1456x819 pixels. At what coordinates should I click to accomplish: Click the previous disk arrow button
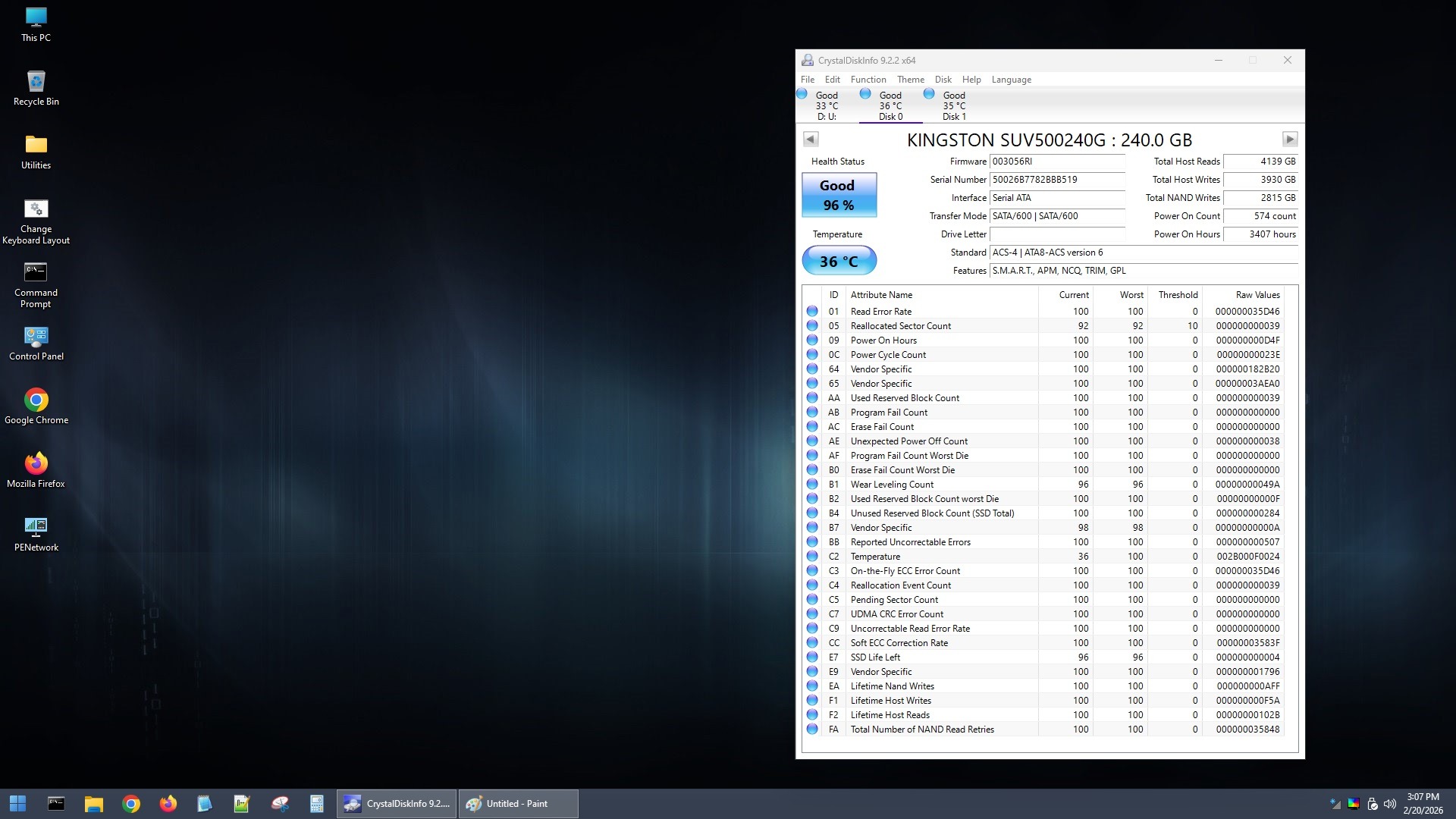tap(810, 140)
